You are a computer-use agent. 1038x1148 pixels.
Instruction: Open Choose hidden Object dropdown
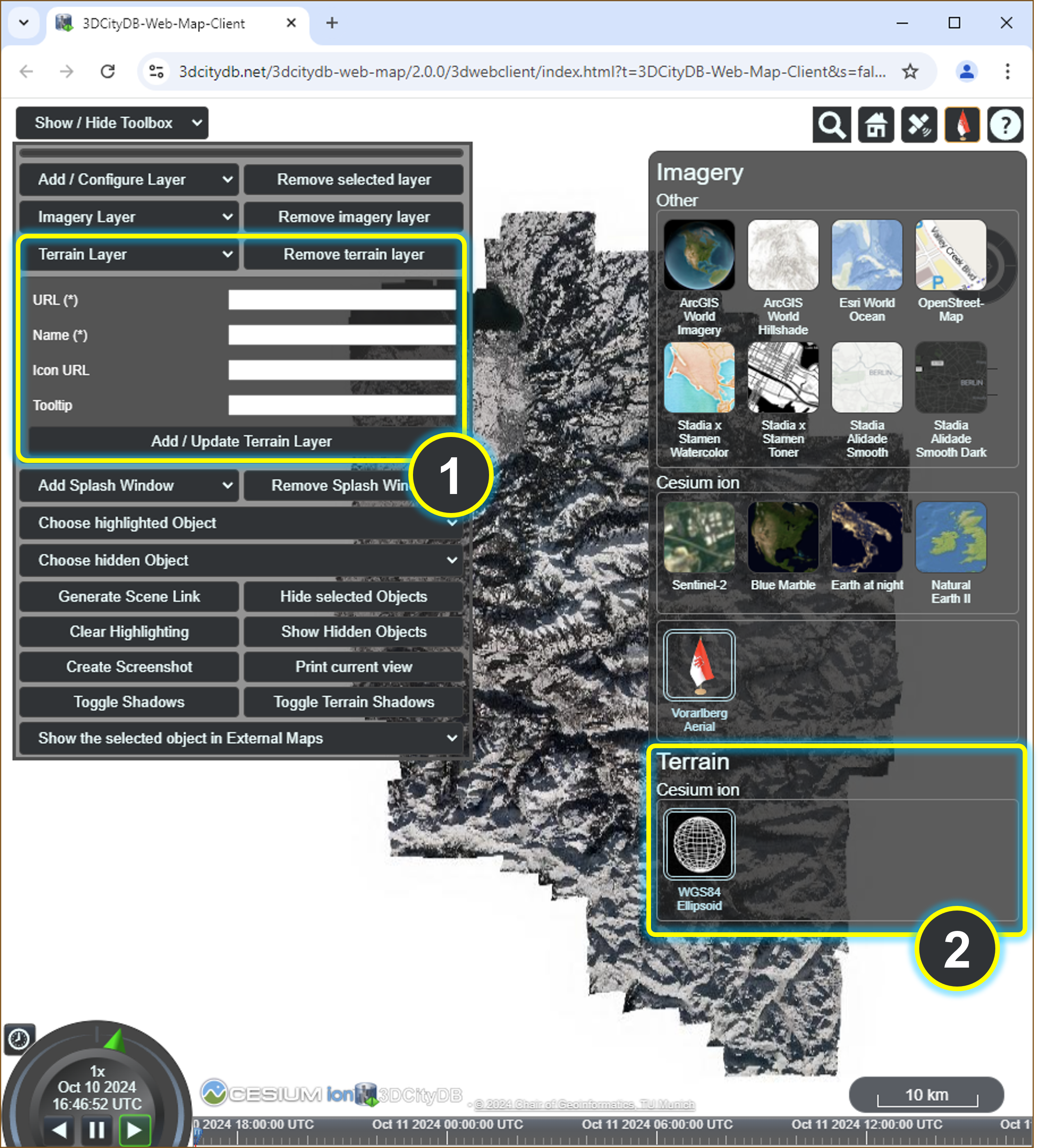pyautogui.click(x=240, y=560)
